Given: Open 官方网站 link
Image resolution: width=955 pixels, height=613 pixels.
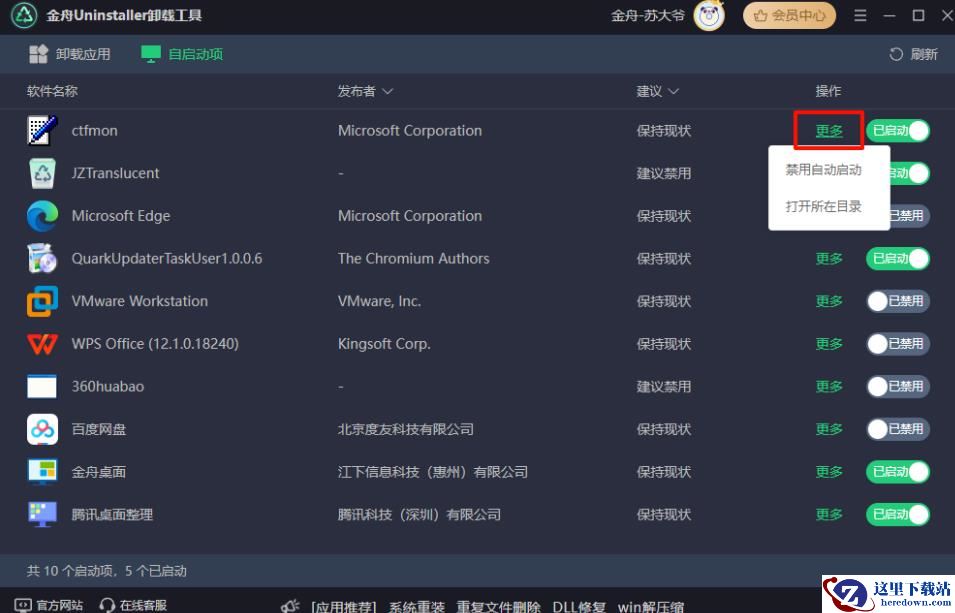Looking at the screenshot, I should coord(48,605).
